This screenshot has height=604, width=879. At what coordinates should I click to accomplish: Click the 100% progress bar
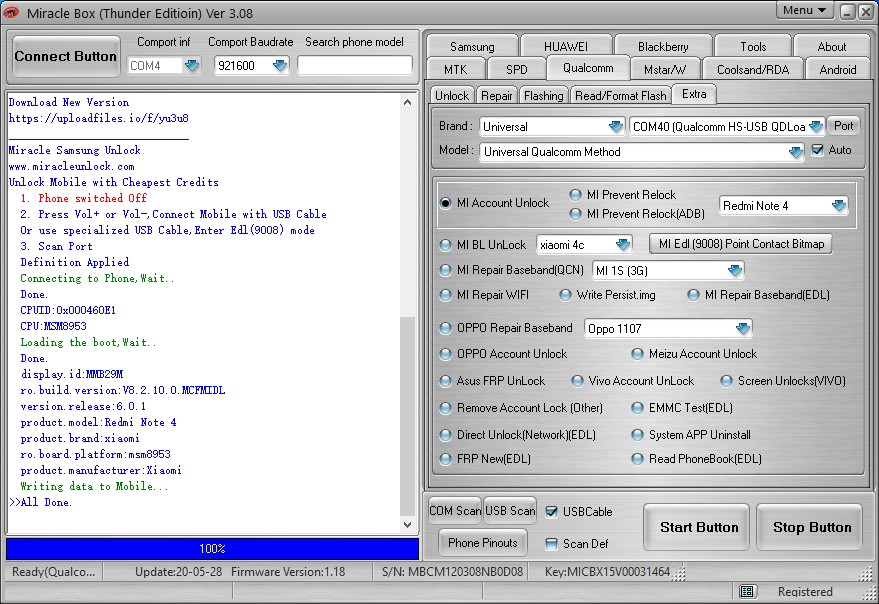[x=212, y=549]
